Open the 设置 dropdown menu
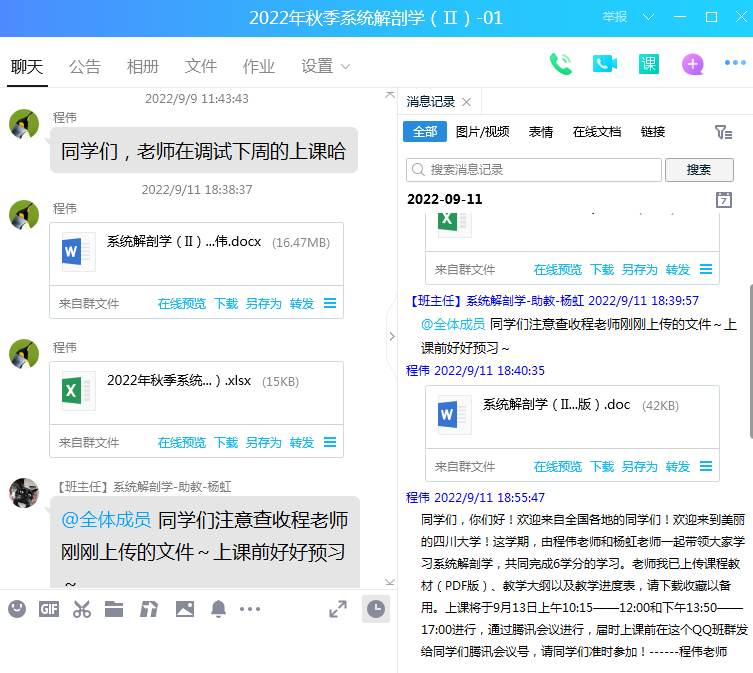This screenshot has height=673, width=753. tap(325, 66)
